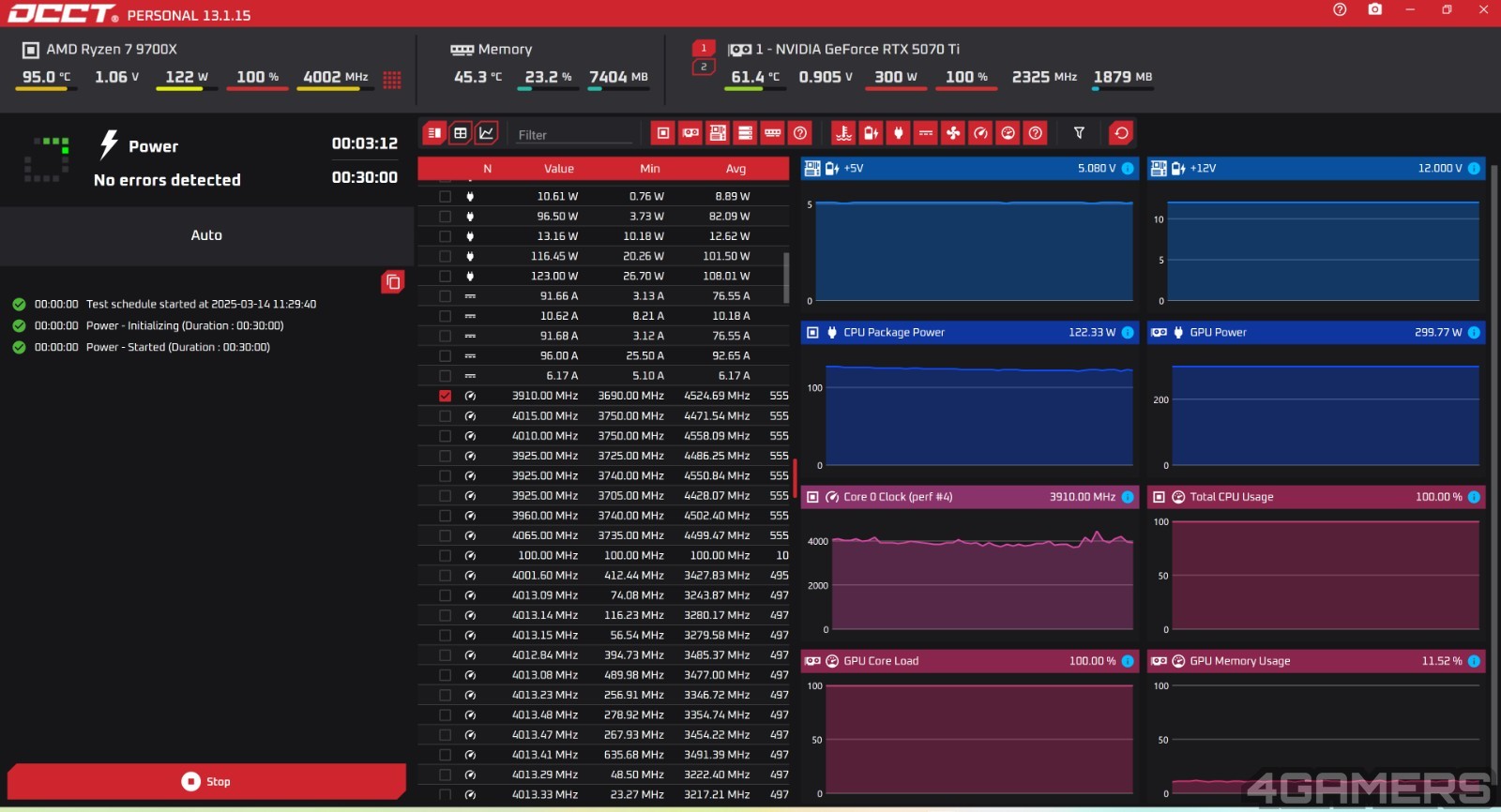1501x812 pixels.
Task: Toggle GPU sensors filter icon
Action: pyautogui.click(x=690, y=133)
